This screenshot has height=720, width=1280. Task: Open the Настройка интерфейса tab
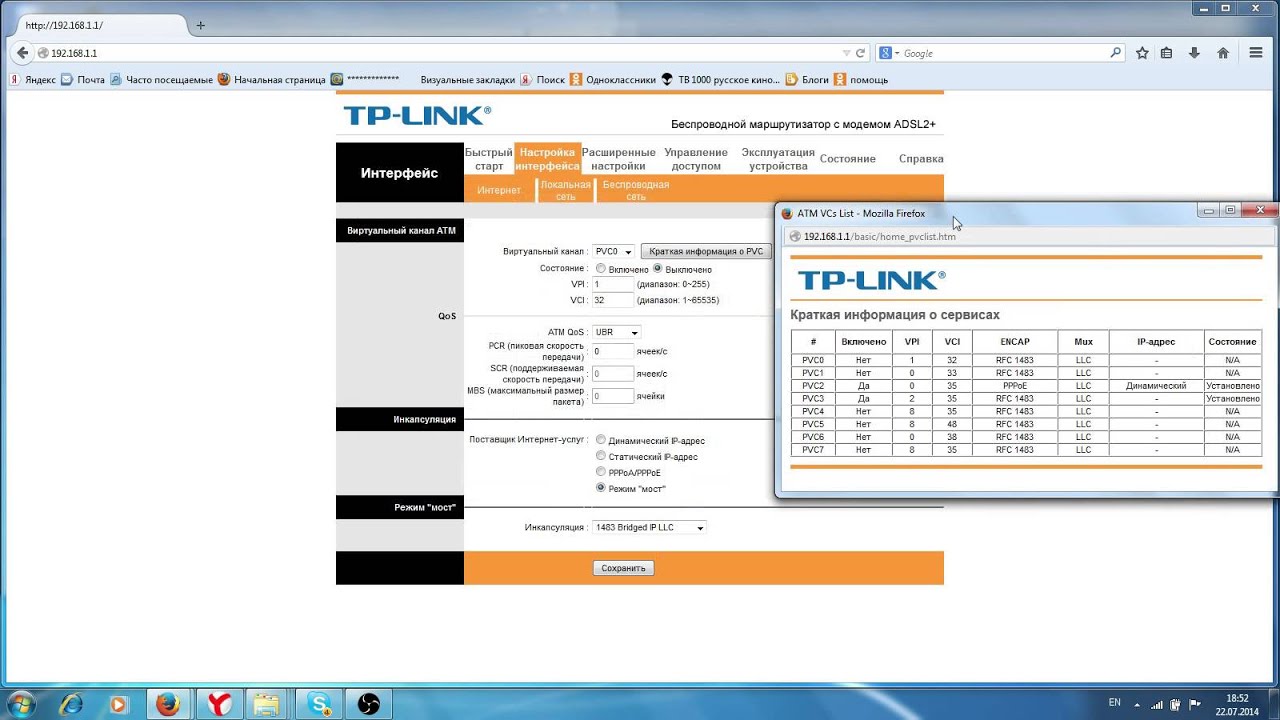(x=547, y=159)
